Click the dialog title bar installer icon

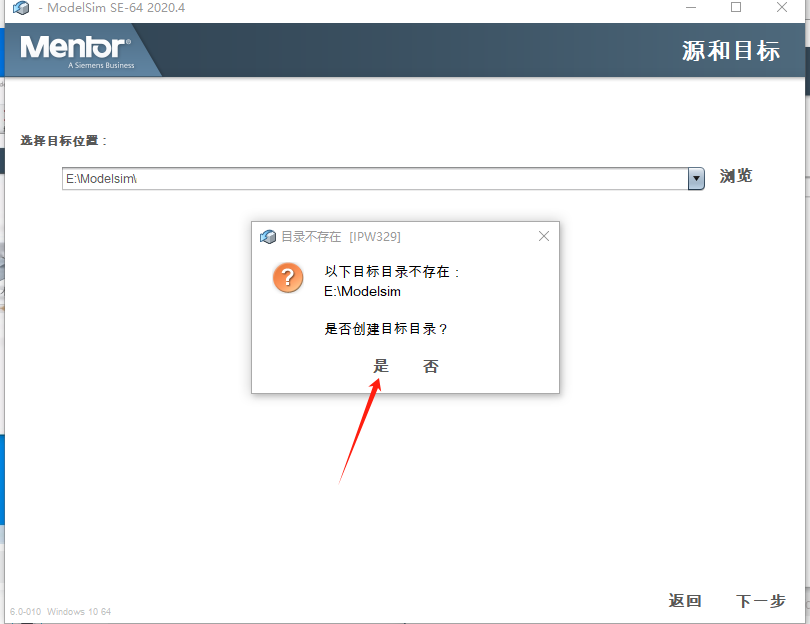(x=268, y=237)
